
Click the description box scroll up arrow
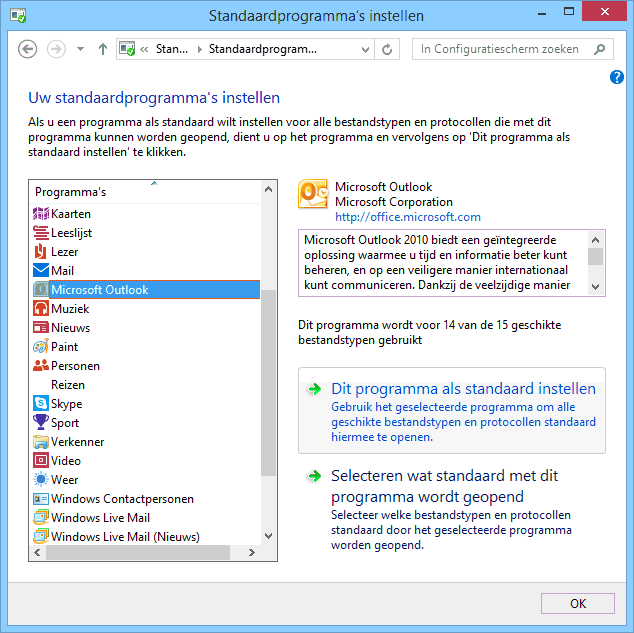(x=595, y=240)
